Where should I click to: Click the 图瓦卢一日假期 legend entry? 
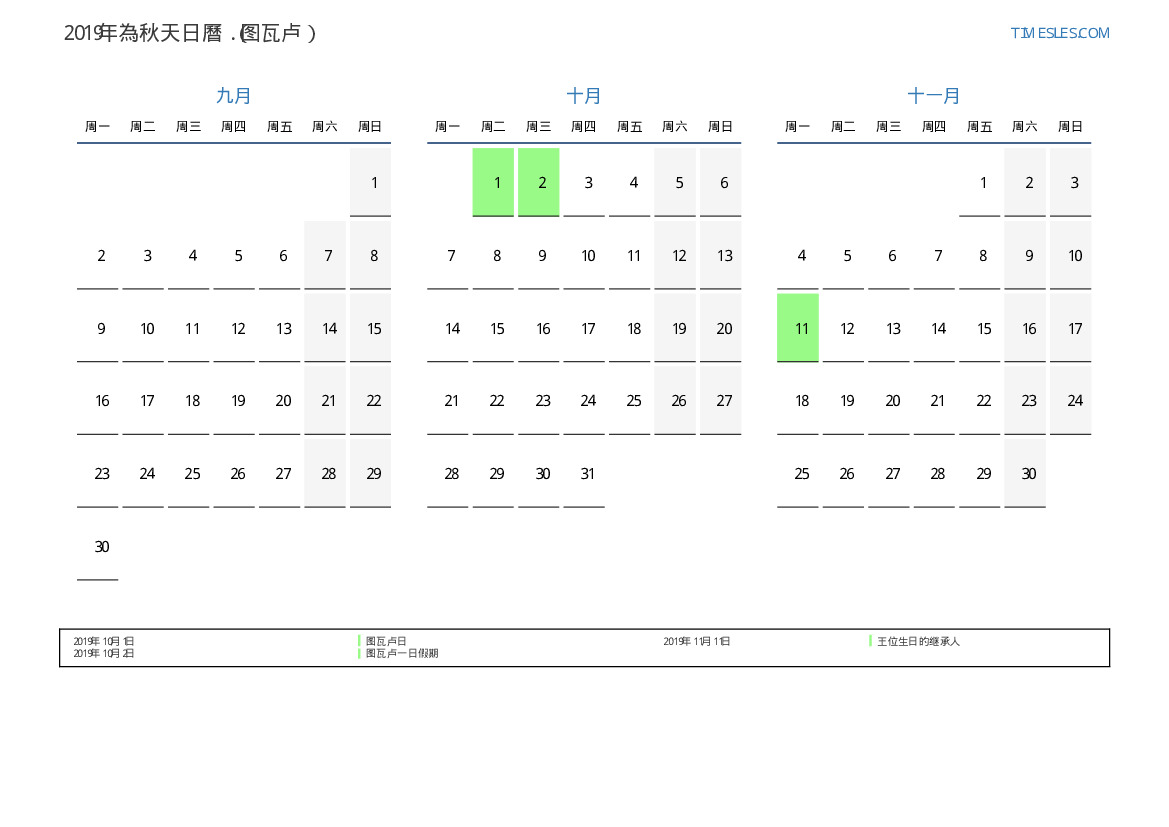click(x=402, y=653)
